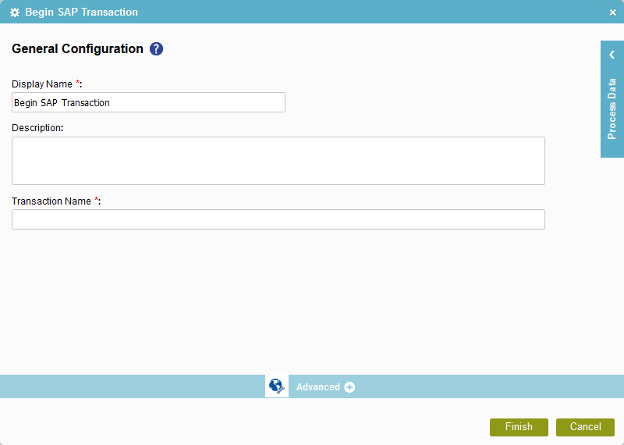The width and height of the screenshot is (624, 445).
Task: Click the gear icon in the title bar
Action: (x=15, y=12)
